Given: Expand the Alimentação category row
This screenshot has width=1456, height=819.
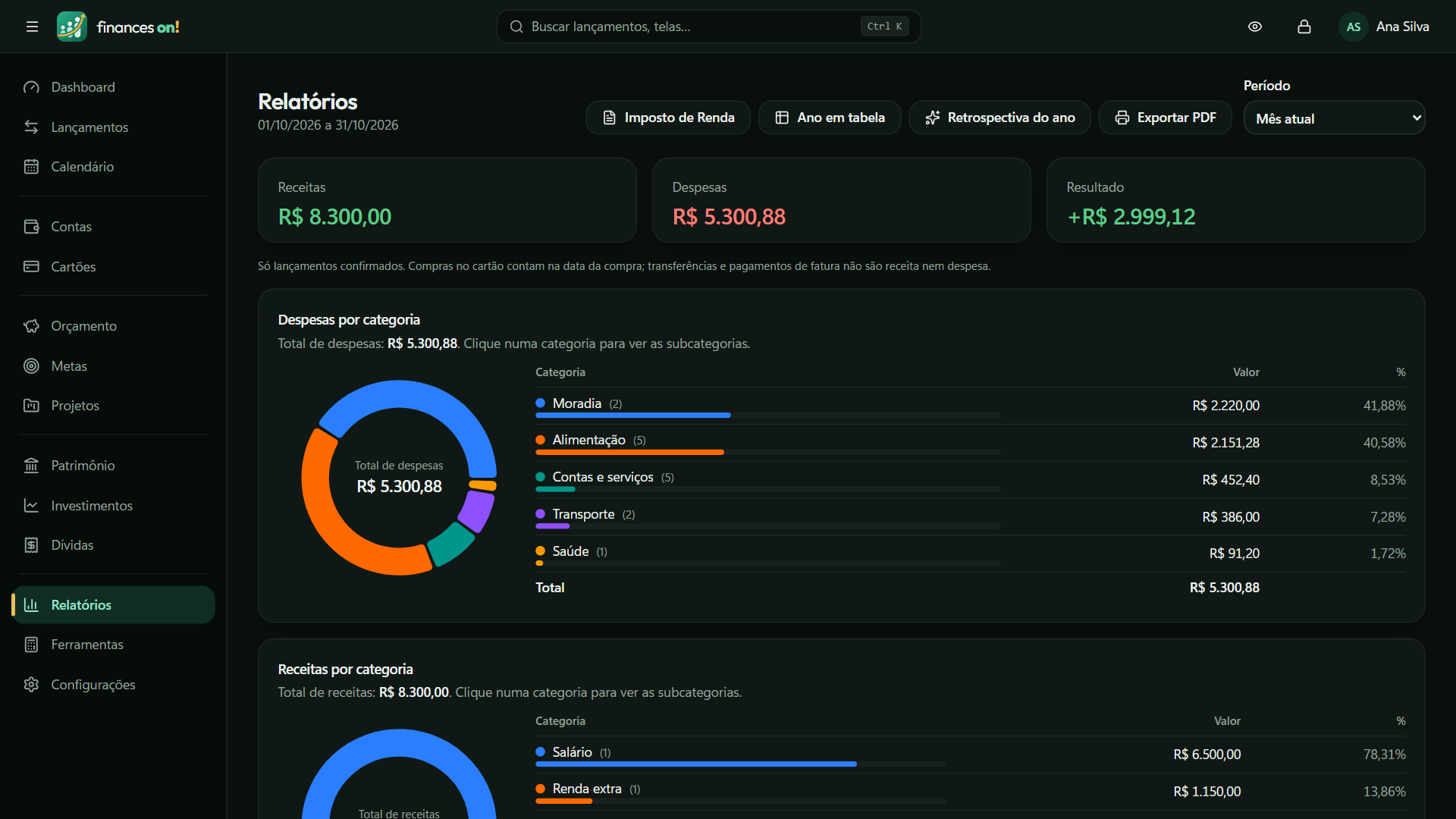Looking at the screenshot, I should pyautogui.click(x=970, y=443).
